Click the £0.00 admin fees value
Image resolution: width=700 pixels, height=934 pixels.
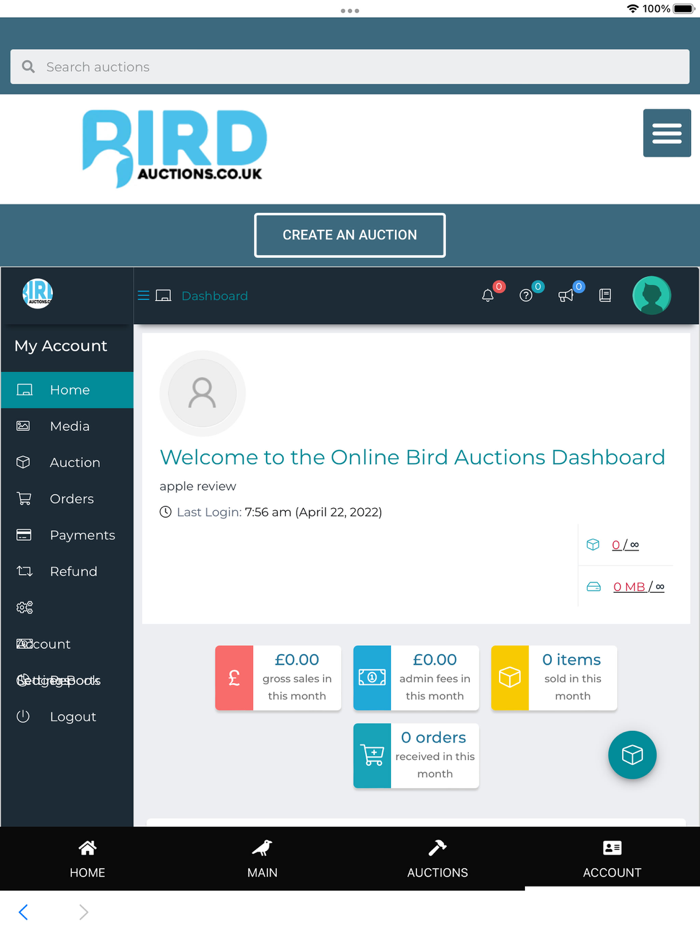click(435, 660)
